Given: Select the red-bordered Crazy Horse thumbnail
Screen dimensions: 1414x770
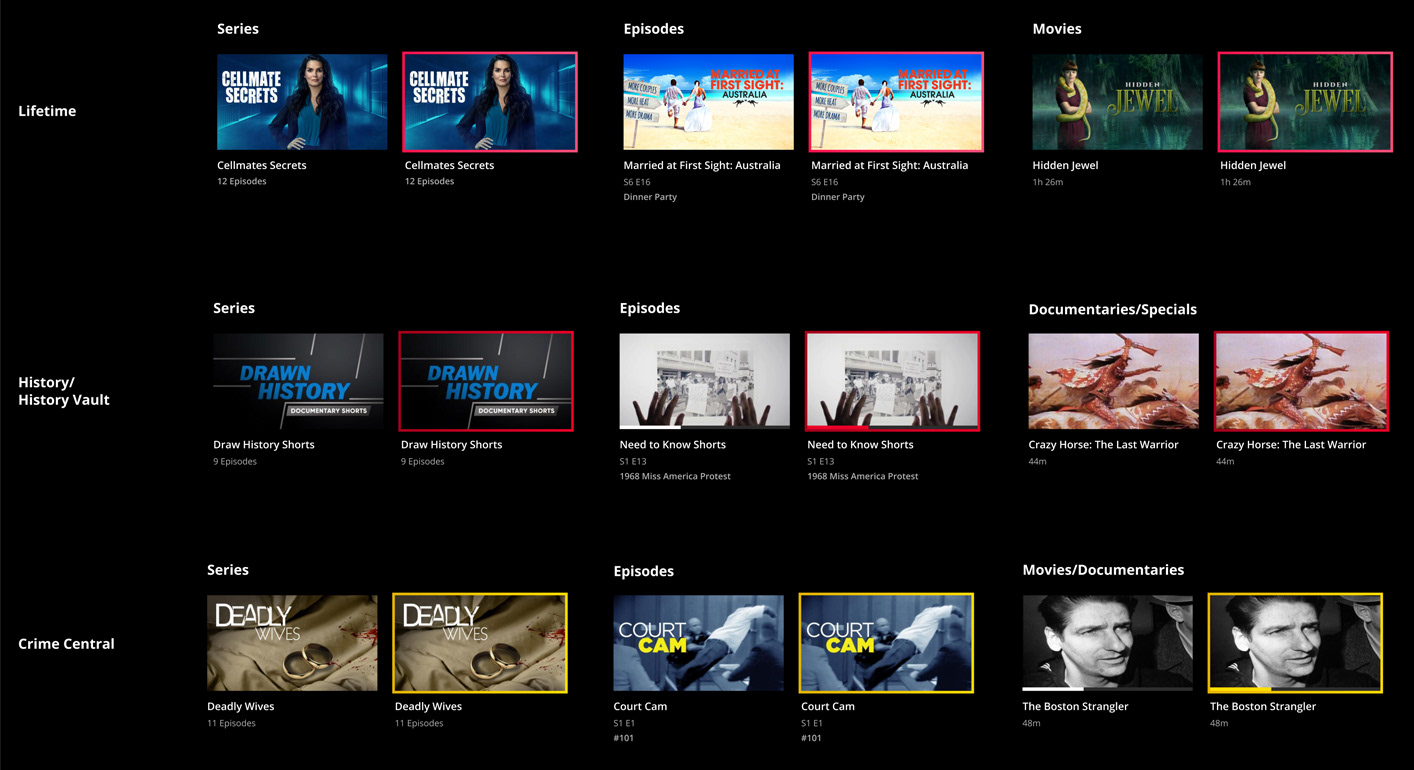Looking at the screenshot, I should coord(1301,381).
